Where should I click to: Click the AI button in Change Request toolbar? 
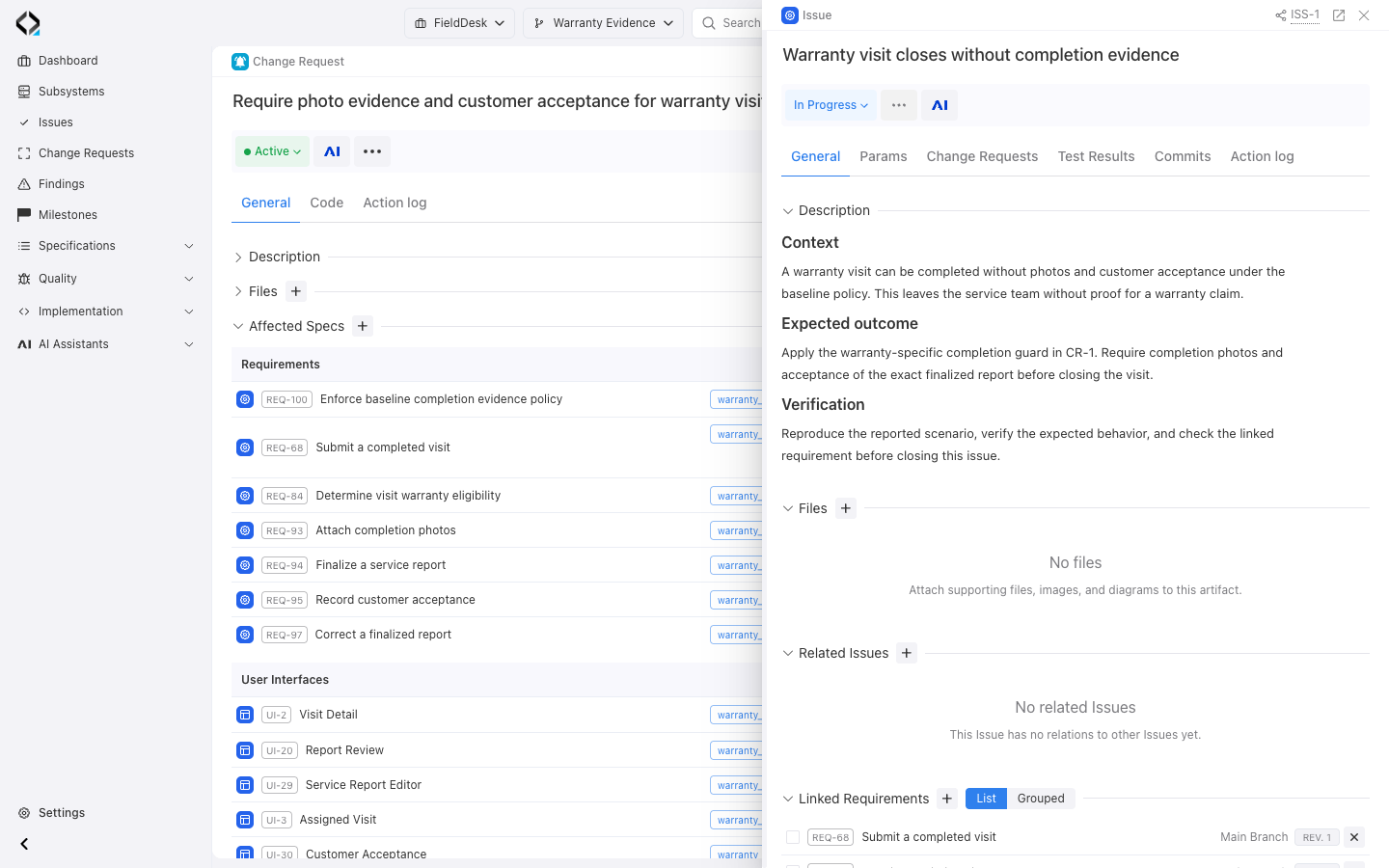[x=332, y=151]
